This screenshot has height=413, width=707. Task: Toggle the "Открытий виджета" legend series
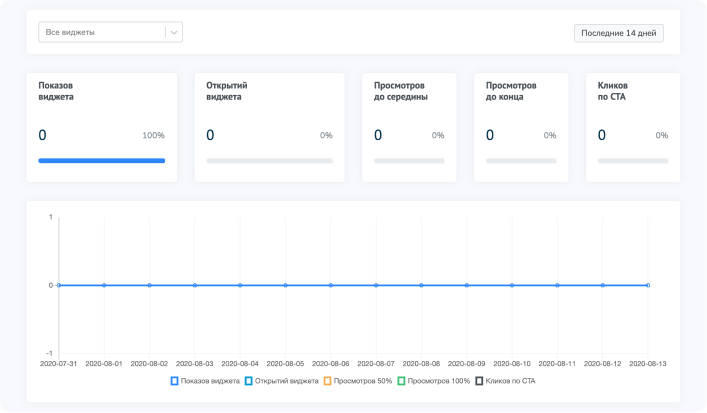[x=281, y=381]
